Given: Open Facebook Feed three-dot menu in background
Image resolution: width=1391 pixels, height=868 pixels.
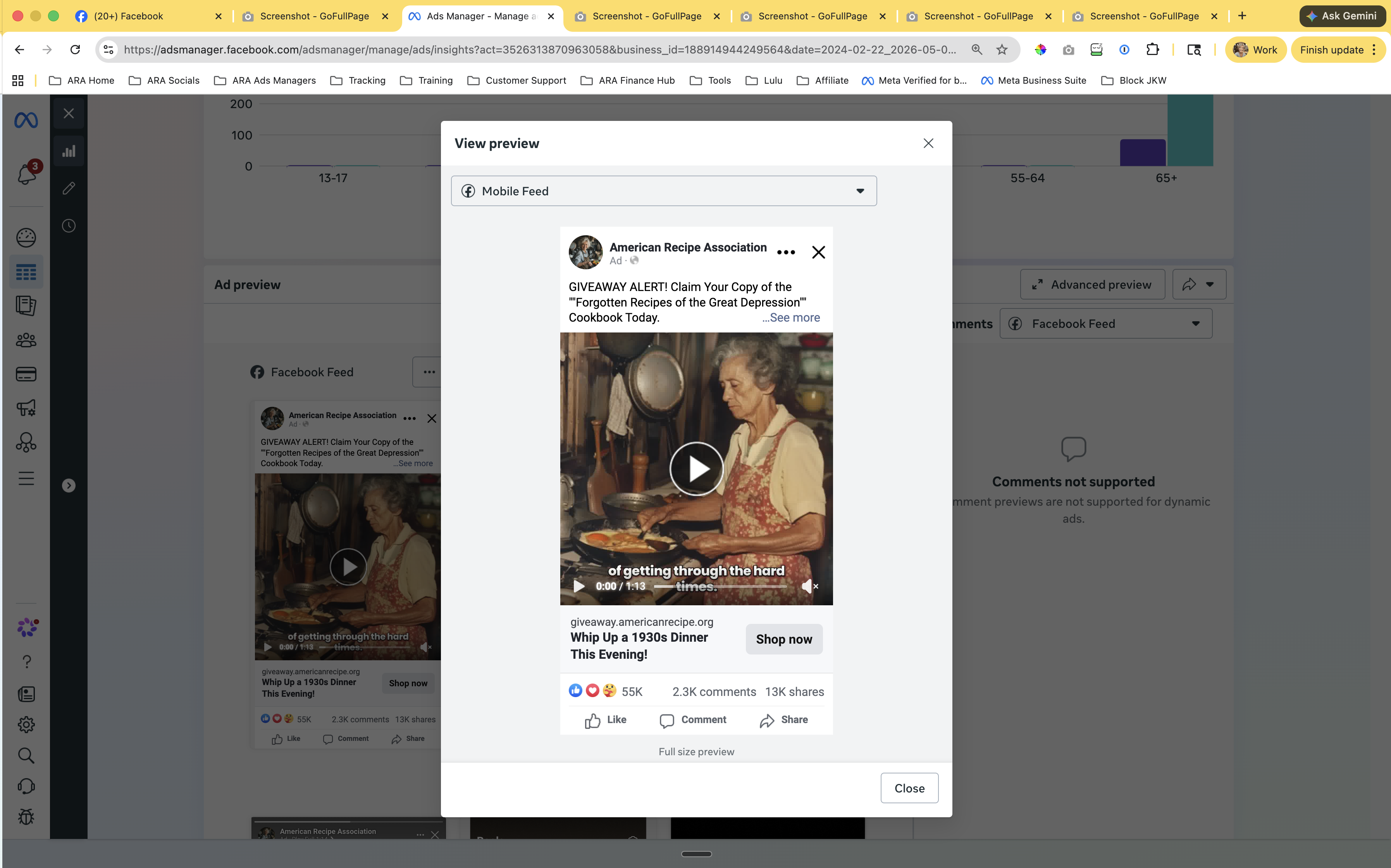Looking at the screenshot, I should (429, 372).
